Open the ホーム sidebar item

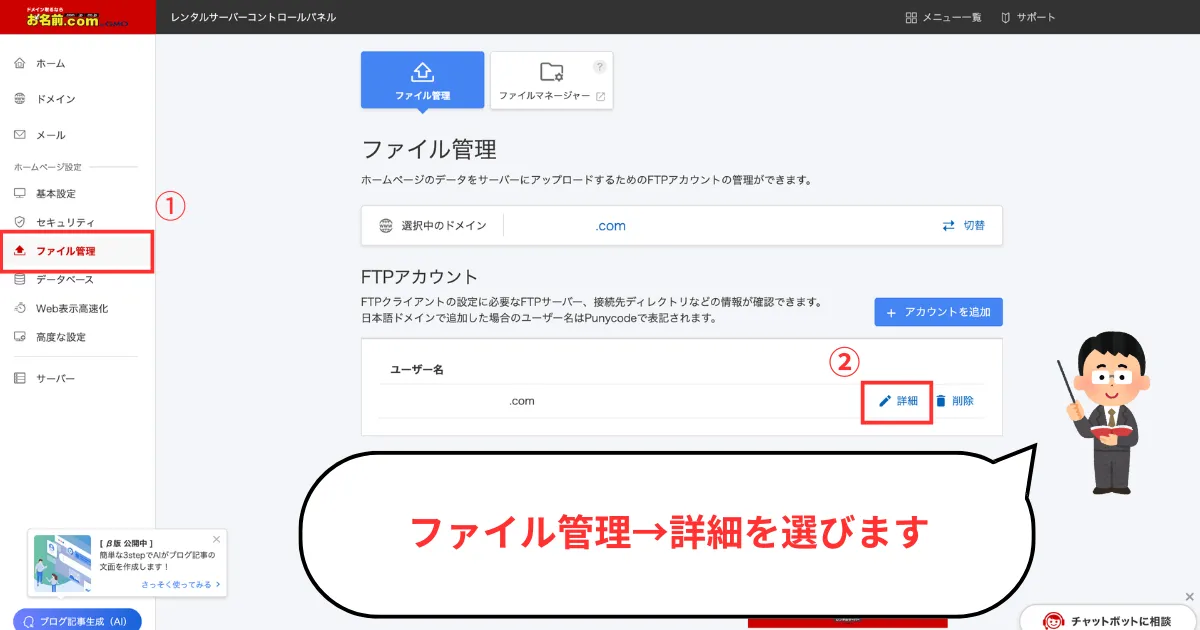pos(50,63)
